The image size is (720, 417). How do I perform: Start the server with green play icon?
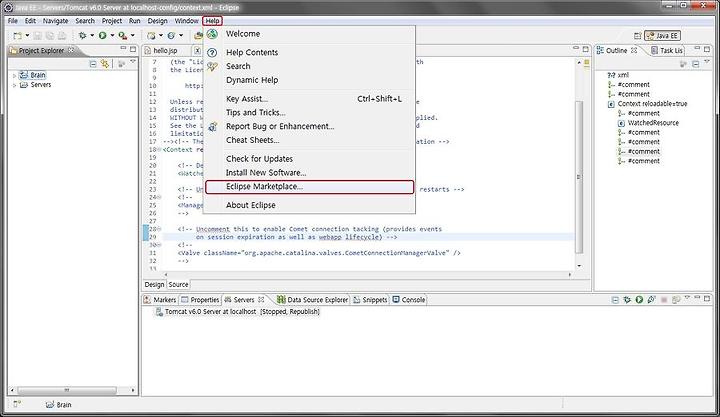point(639,300)
